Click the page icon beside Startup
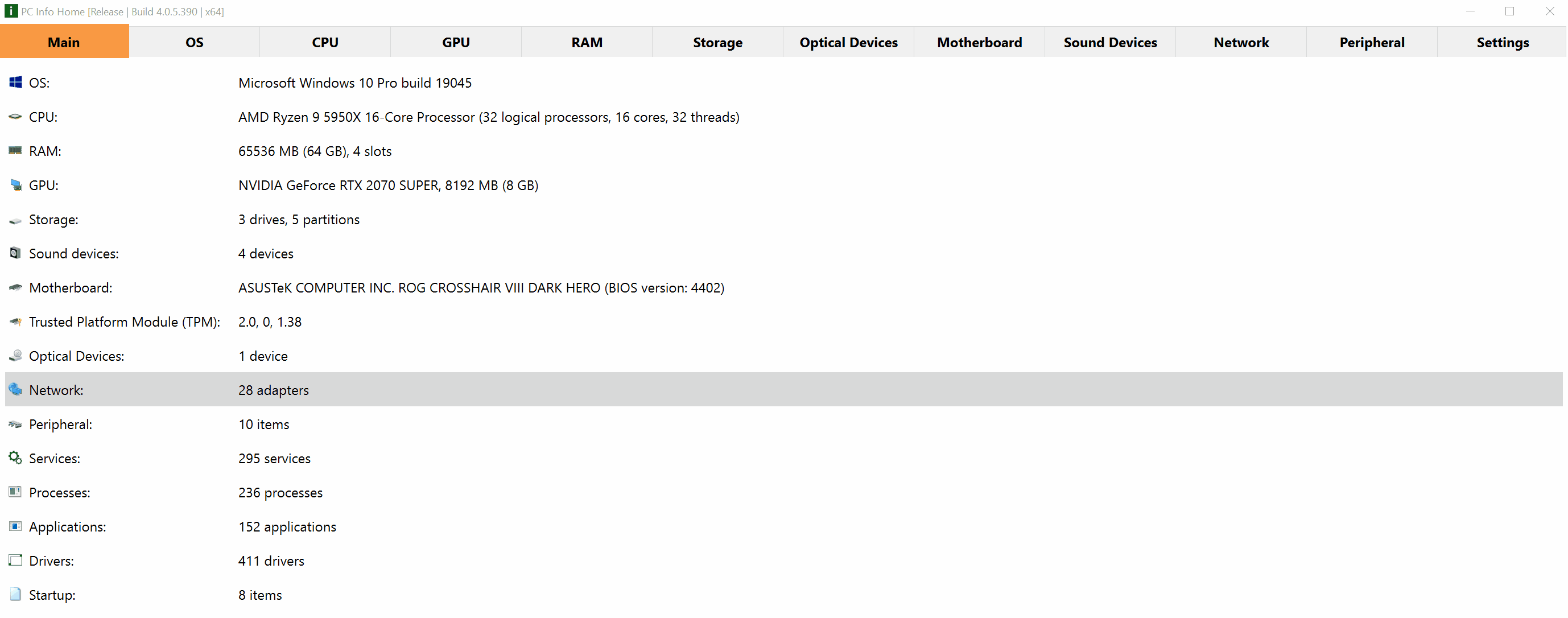 coord(15,594)
